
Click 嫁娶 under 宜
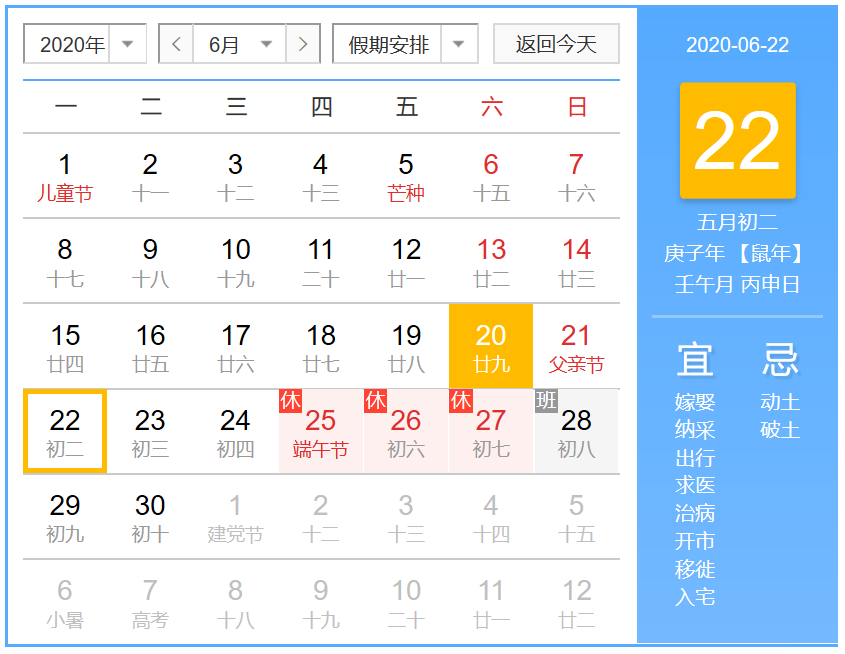coord(695,402)
